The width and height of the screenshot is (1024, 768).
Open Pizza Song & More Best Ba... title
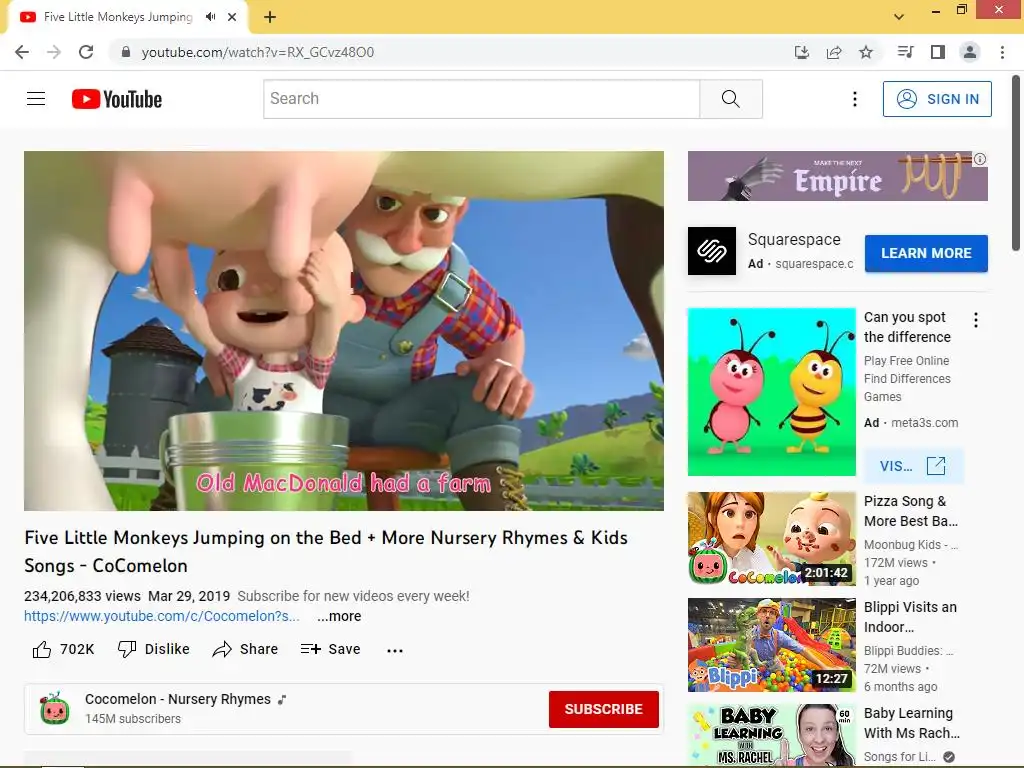(x=910, y=511)
